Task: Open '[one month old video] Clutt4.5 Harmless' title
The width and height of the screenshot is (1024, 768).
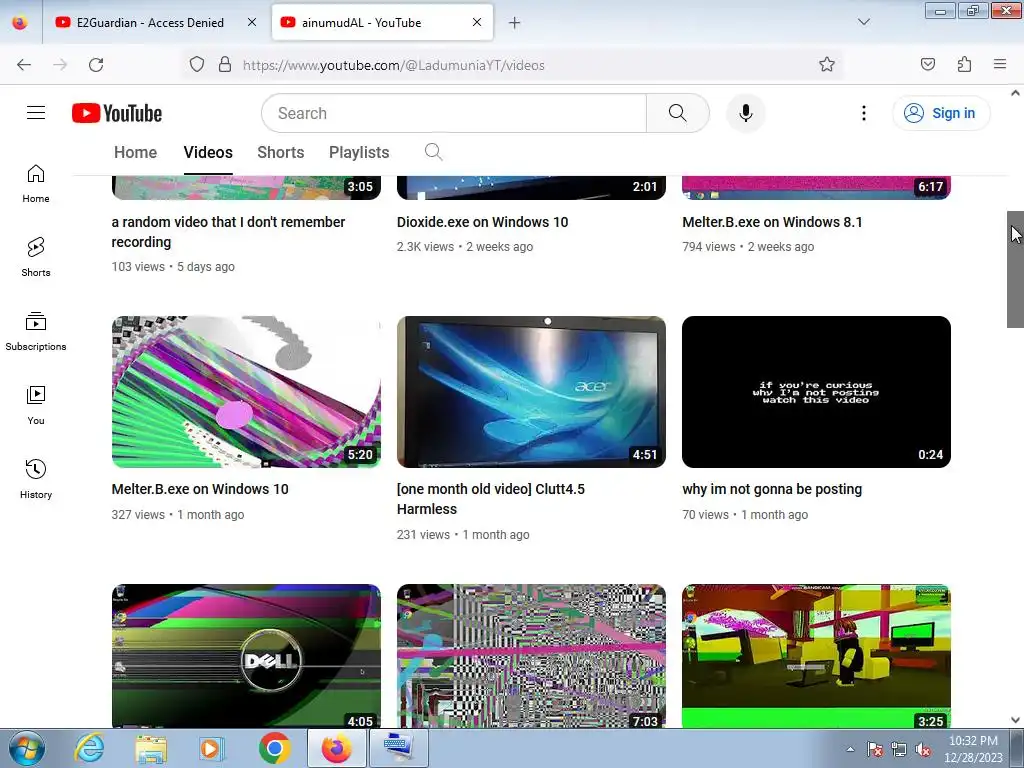Action: (x=490, y=499)
